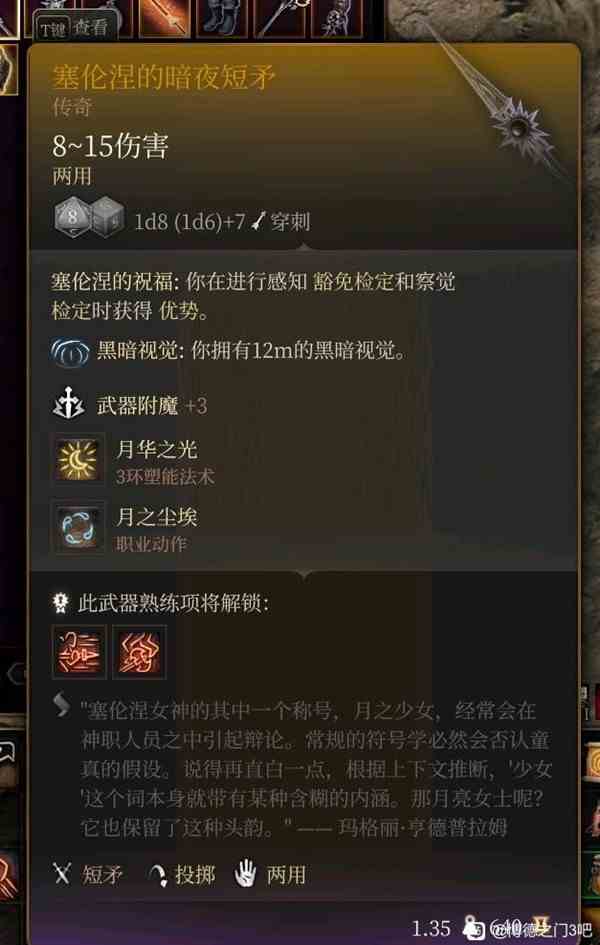Click the 投掷 thrown property icon
Screen dimensions: 600x945
point(158,875)
